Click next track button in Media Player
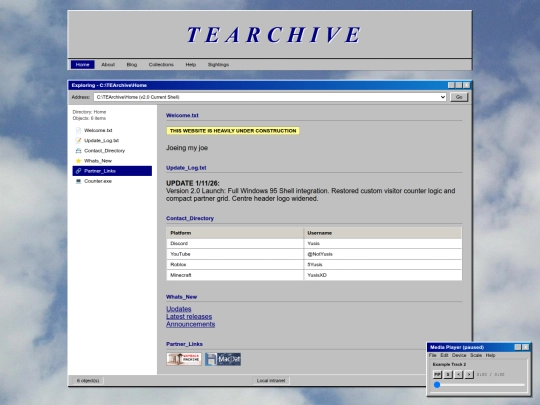Screen dimensions: 540x405 coord(469,374)
